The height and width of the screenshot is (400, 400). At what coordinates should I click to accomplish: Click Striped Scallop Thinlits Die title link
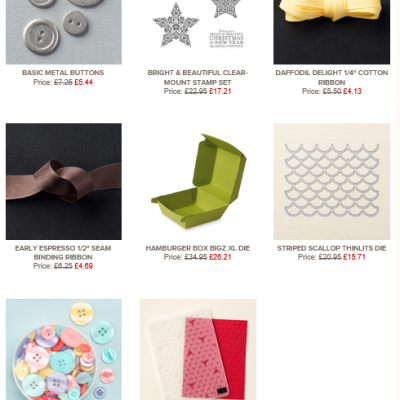click(x=332, y=248)
